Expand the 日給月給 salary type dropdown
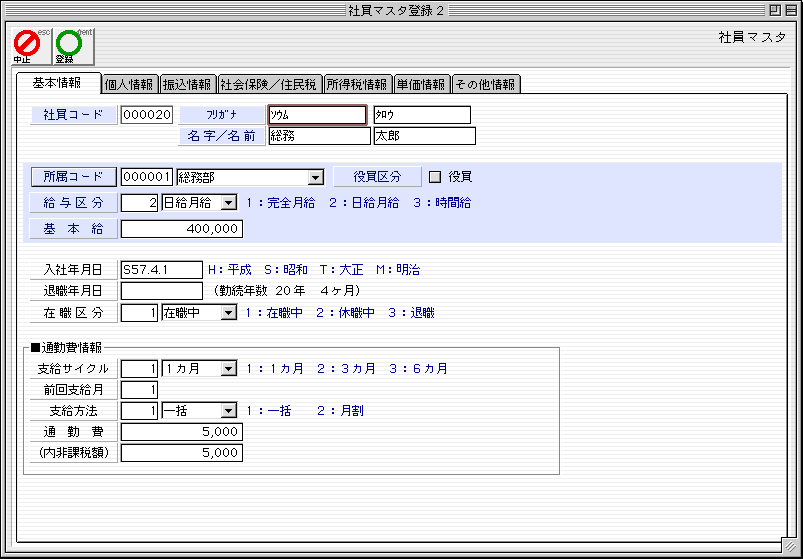 tap(228, 203)
